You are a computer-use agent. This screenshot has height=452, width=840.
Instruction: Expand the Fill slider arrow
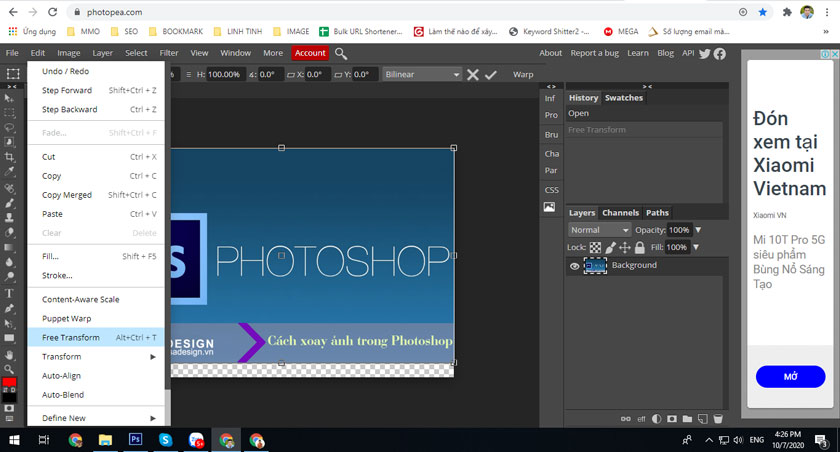pos(696,247)
